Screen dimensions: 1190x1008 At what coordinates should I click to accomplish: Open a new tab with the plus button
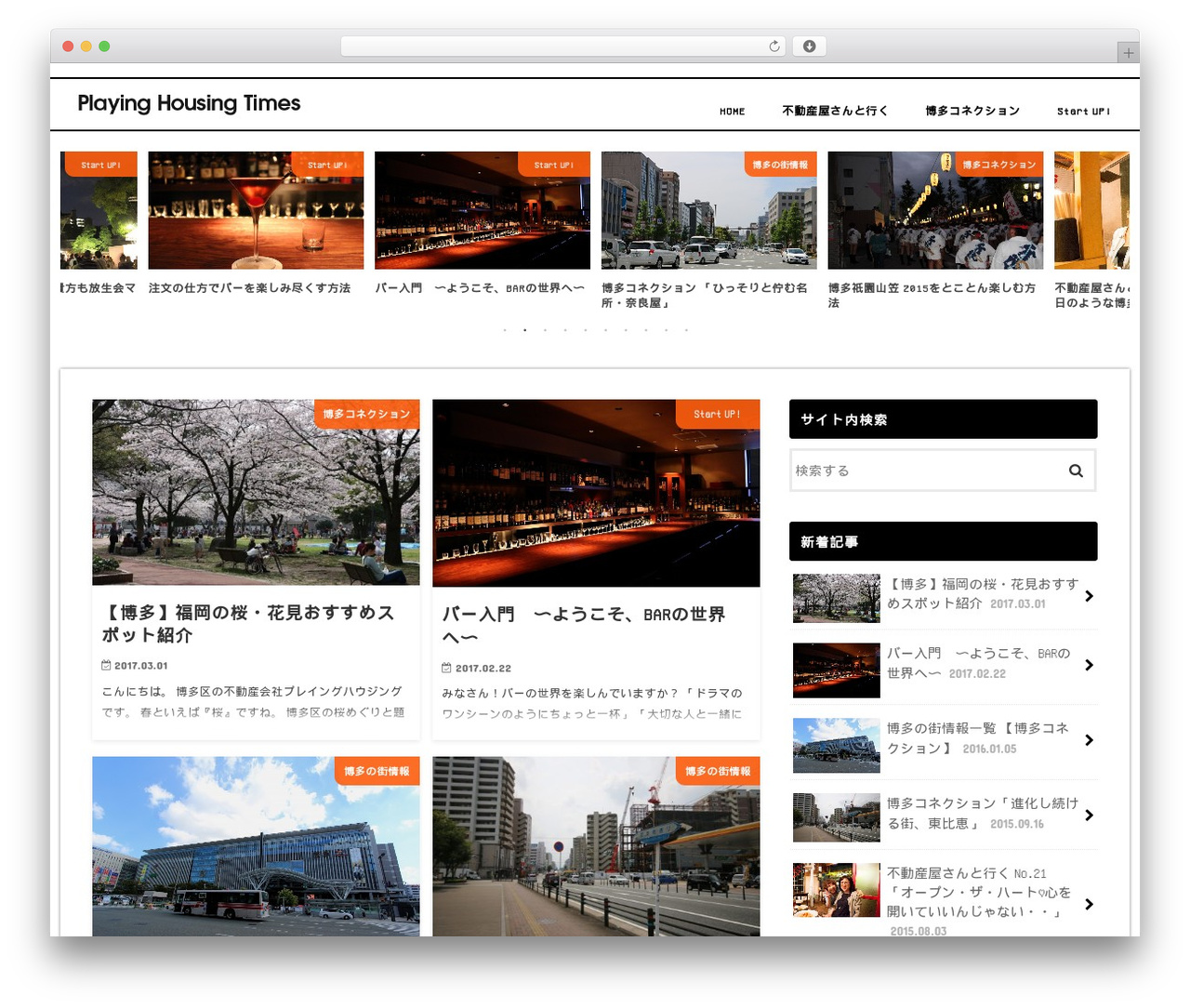[x=1128, y=53]
